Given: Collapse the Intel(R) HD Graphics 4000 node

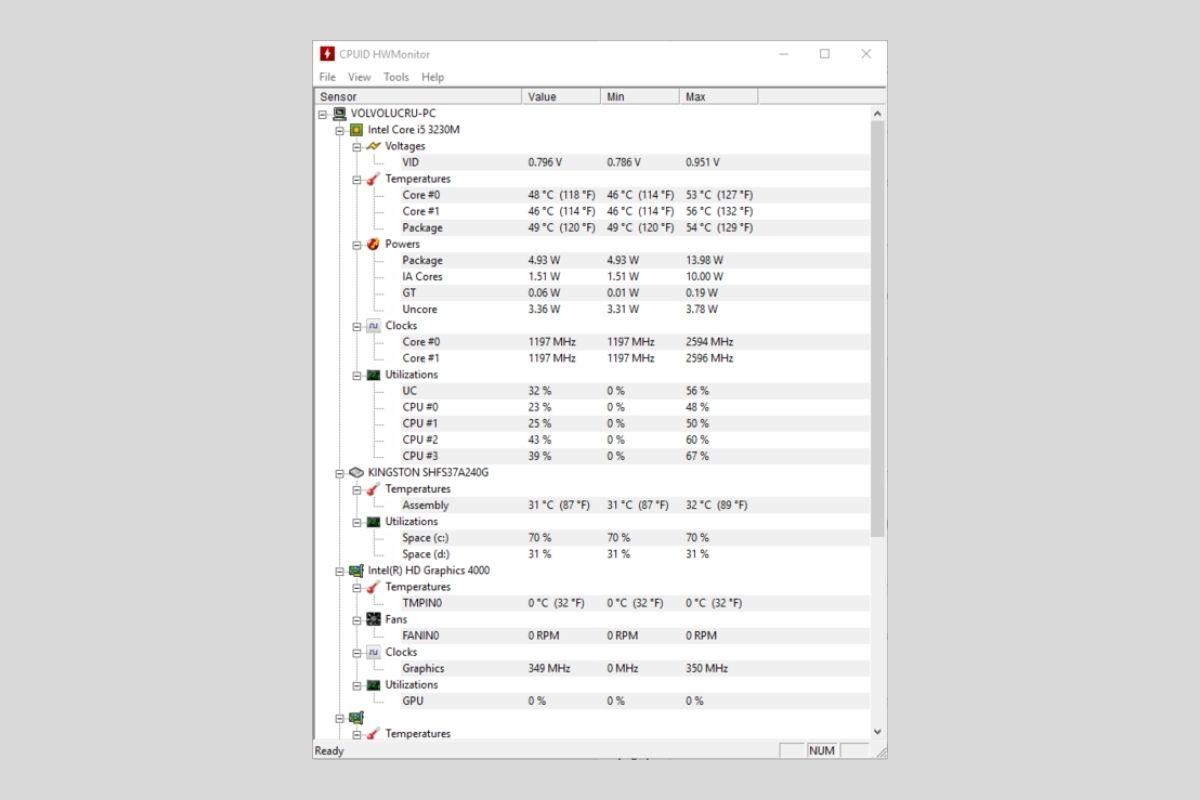Looking at the screenshot, I should pyautogui.click(x=340, y=570).
